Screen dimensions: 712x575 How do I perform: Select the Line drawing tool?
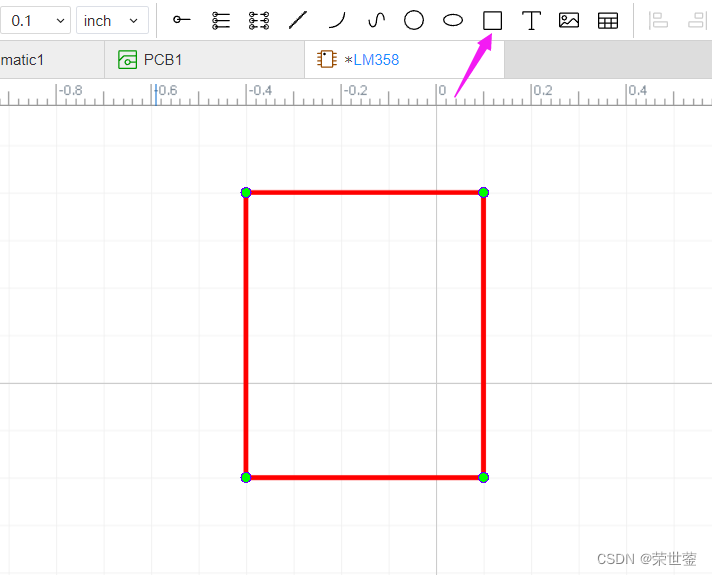point(298,20)
